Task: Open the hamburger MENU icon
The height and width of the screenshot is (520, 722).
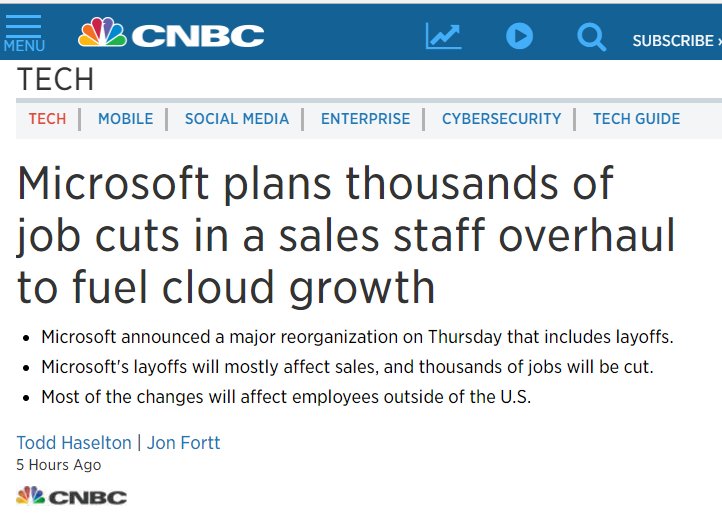Action: (23, 26)
